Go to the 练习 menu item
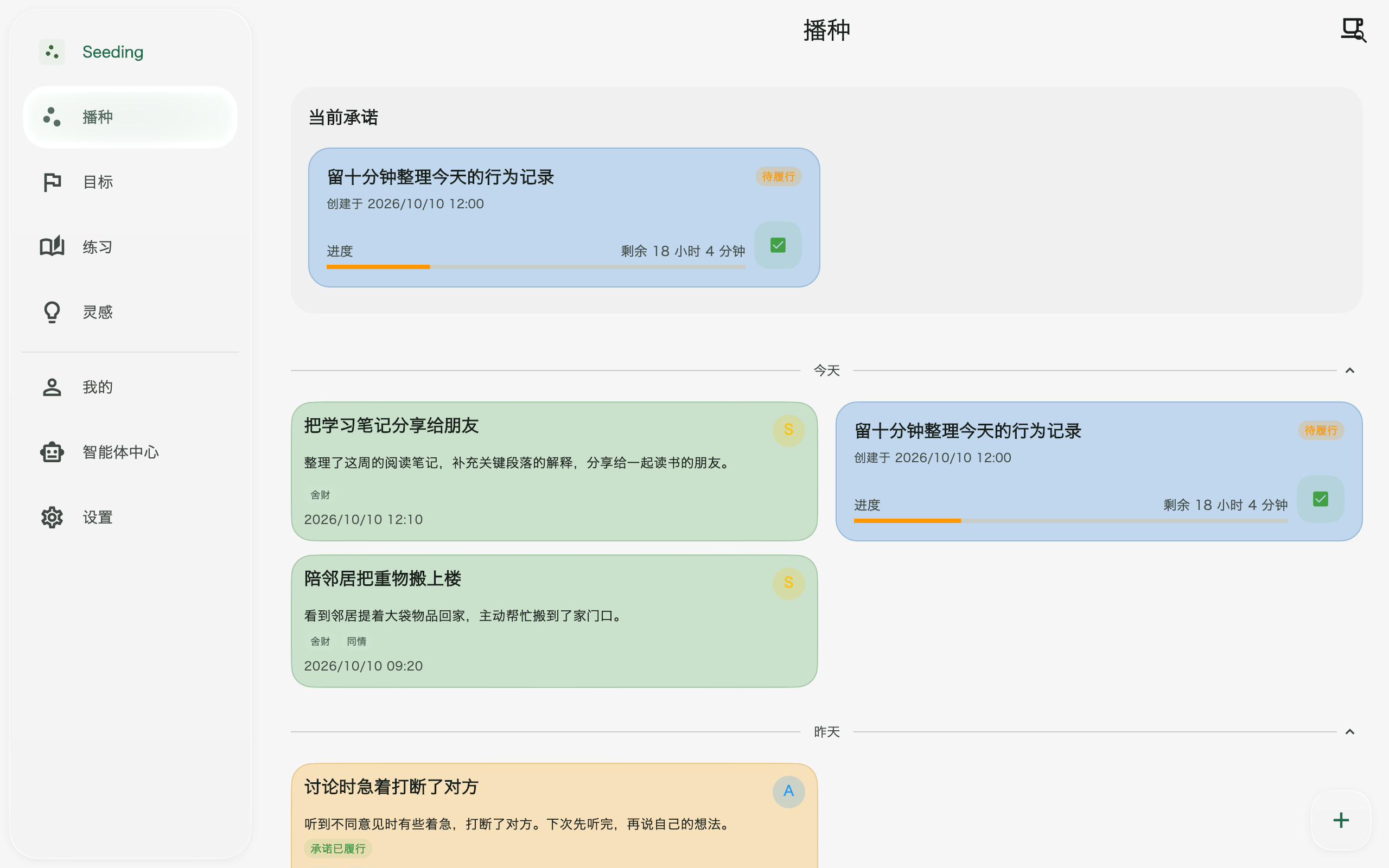The image size is (1389, 868). (130, 247)
